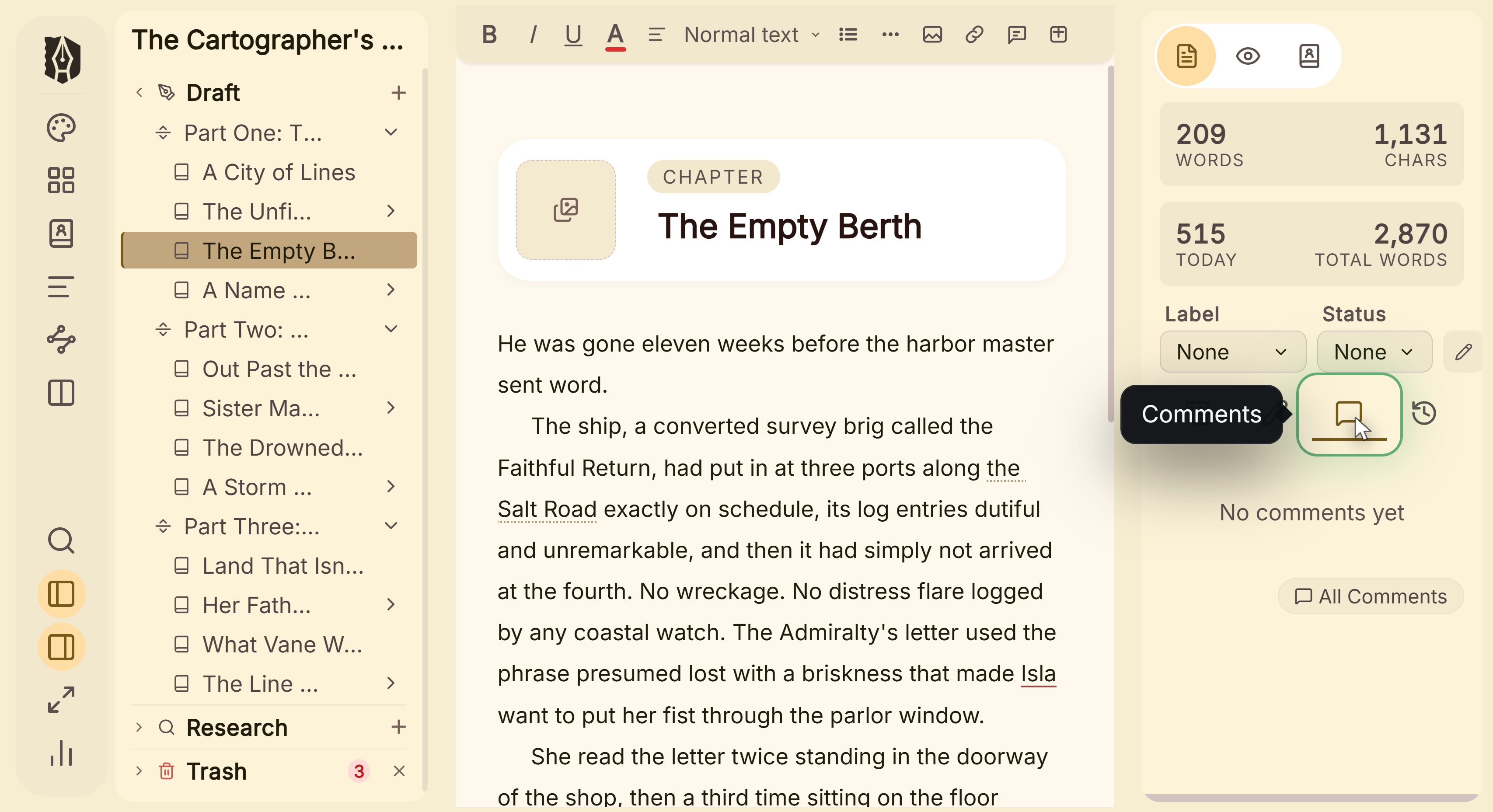
Task: Open the characters contact-book icon in left sidebar
Action: click(x=61, y=233)
